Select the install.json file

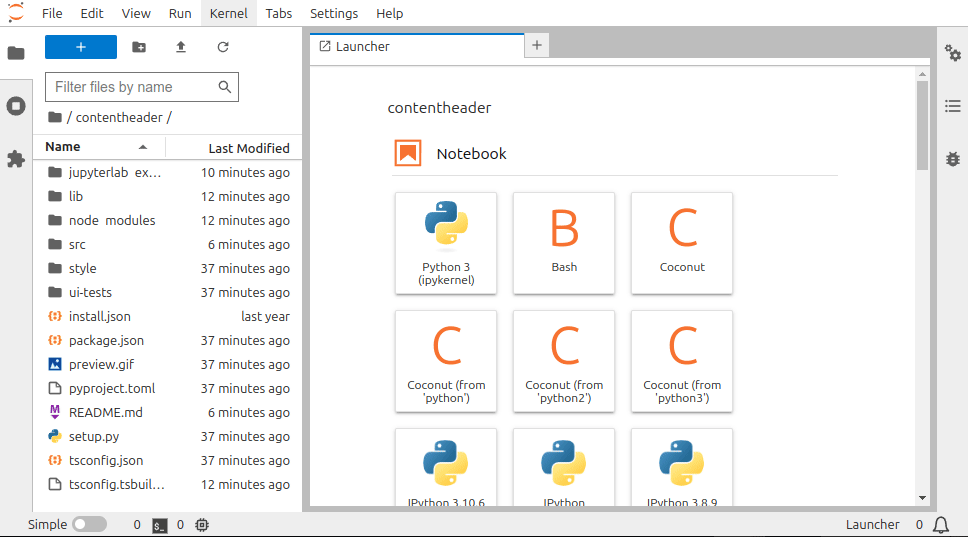click(x=167, y=317)
